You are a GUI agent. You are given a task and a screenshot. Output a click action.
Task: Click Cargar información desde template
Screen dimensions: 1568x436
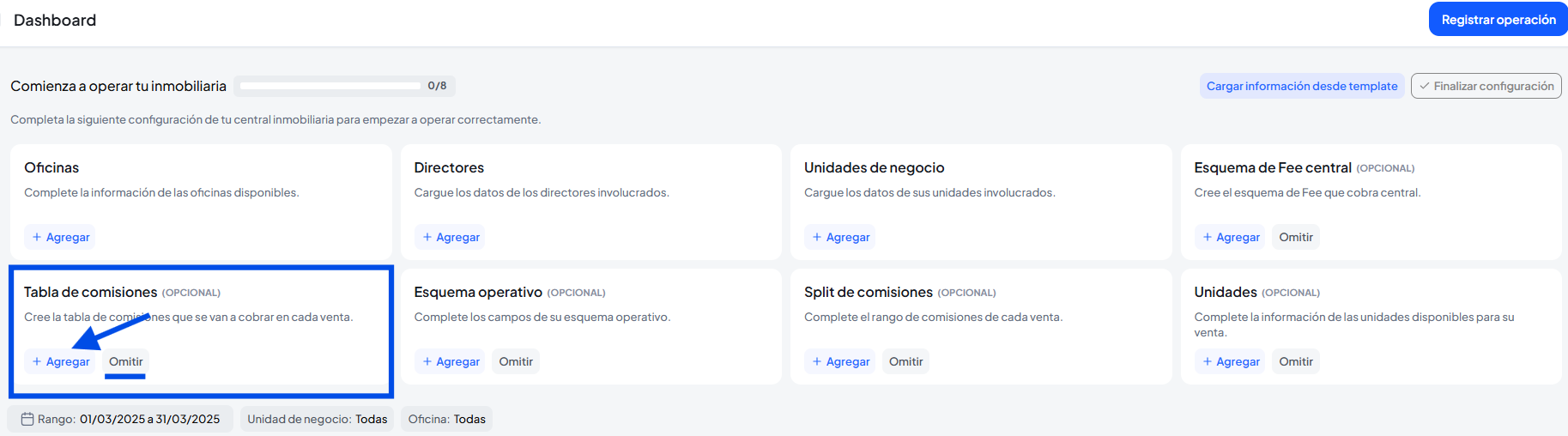(1301, 86)
